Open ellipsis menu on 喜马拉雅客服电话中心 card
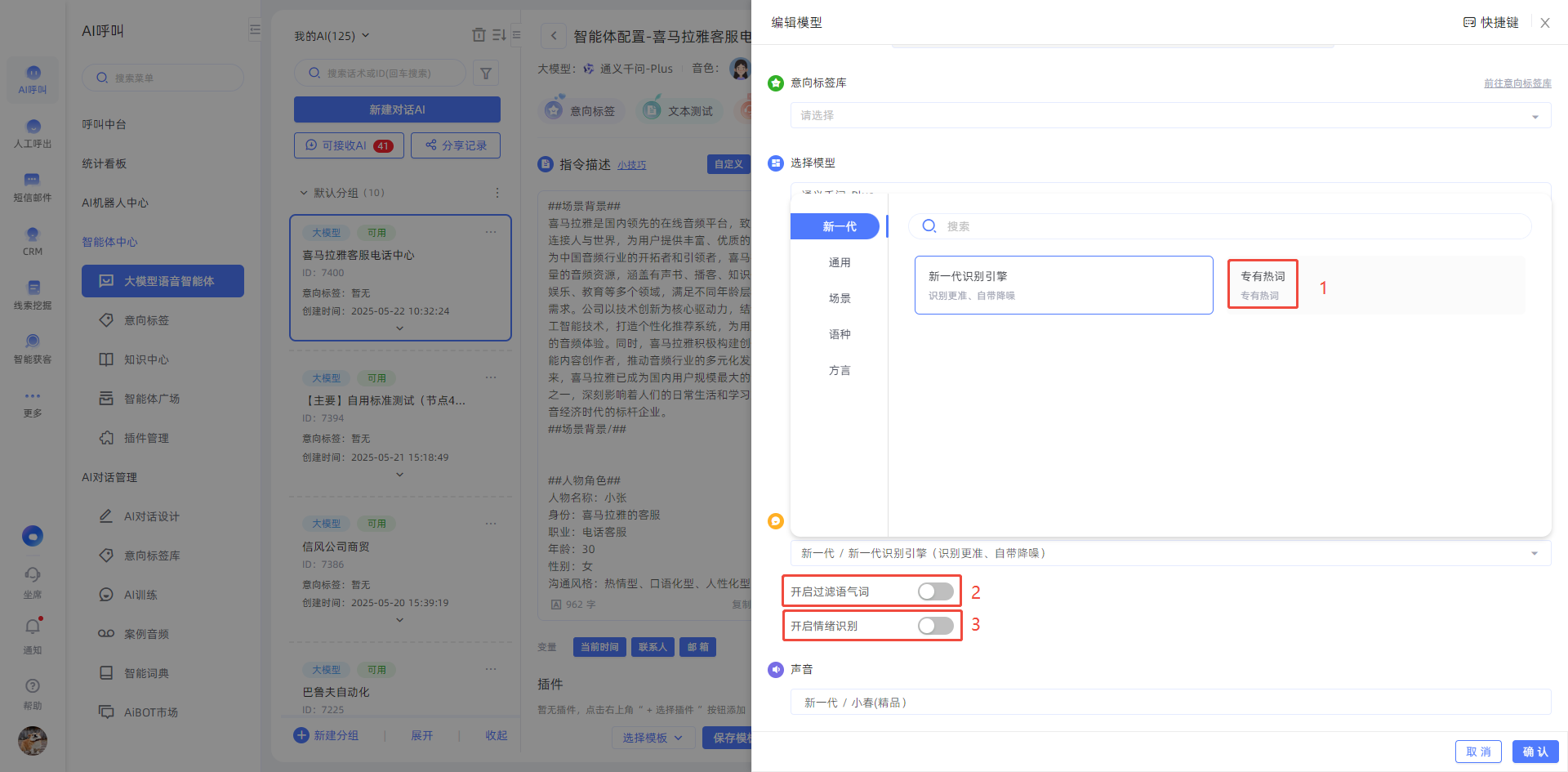This screenshot has height=772, width=1568. click(x=491, y=232)
